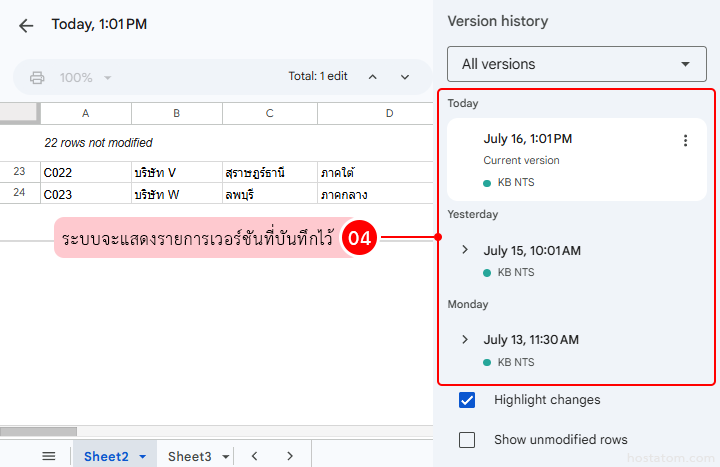The height and width of the screenshot is (467, 720).
Task: Select column C header
Action: pos(270,113)
